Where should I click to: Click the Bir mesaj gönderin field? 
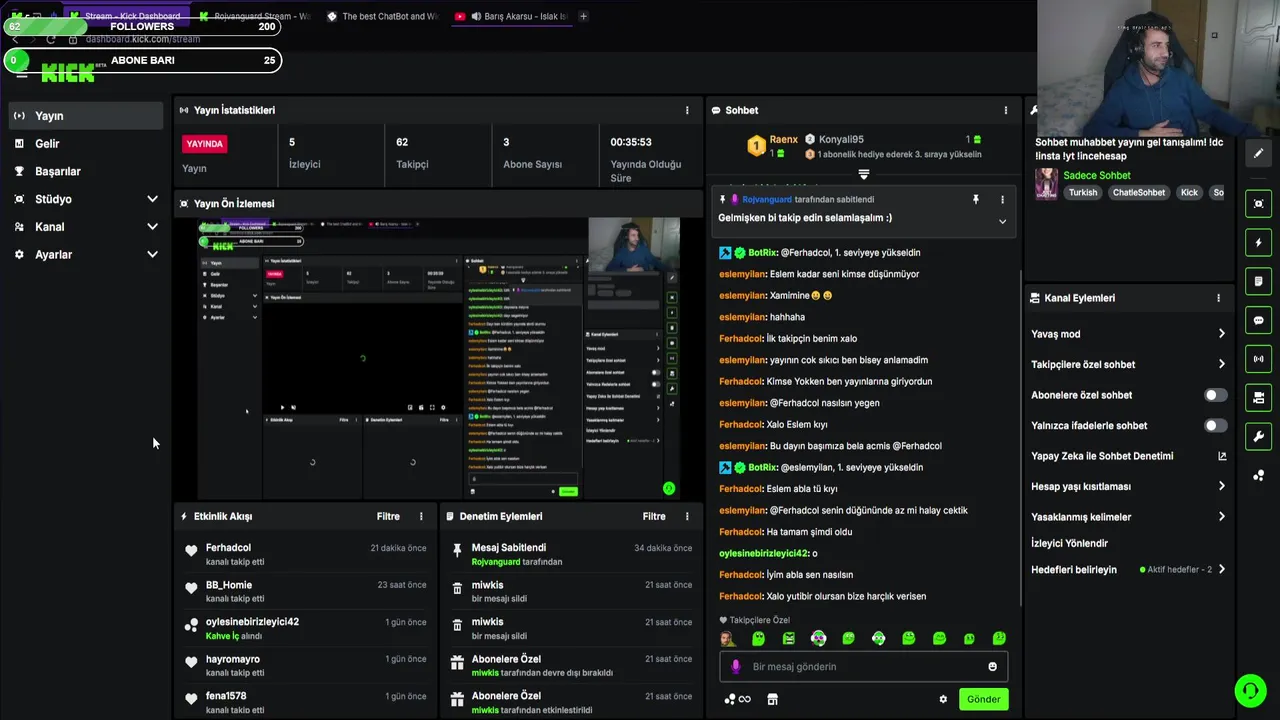pyautogui.click(x=864, y=667)
